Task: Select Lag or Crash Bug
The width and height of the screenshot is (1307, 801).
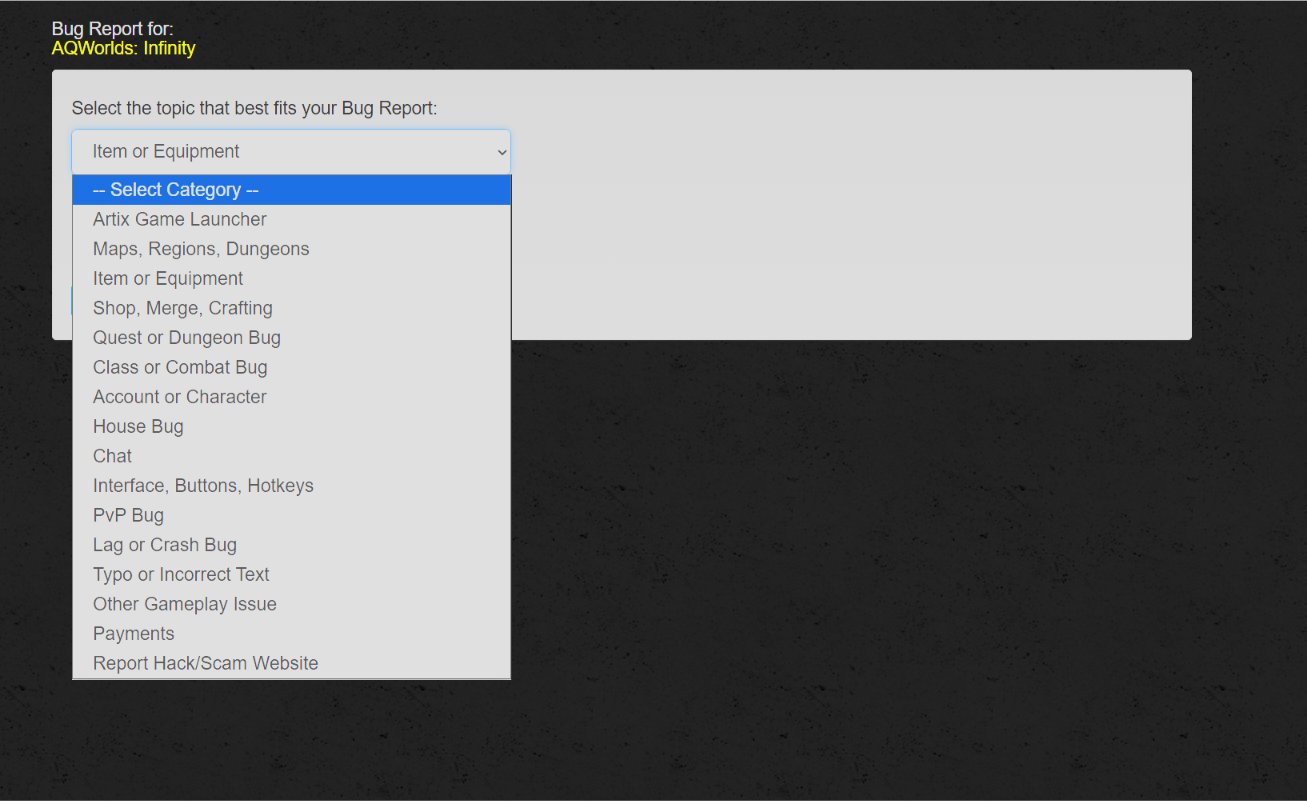Action: tap(291, 545)
